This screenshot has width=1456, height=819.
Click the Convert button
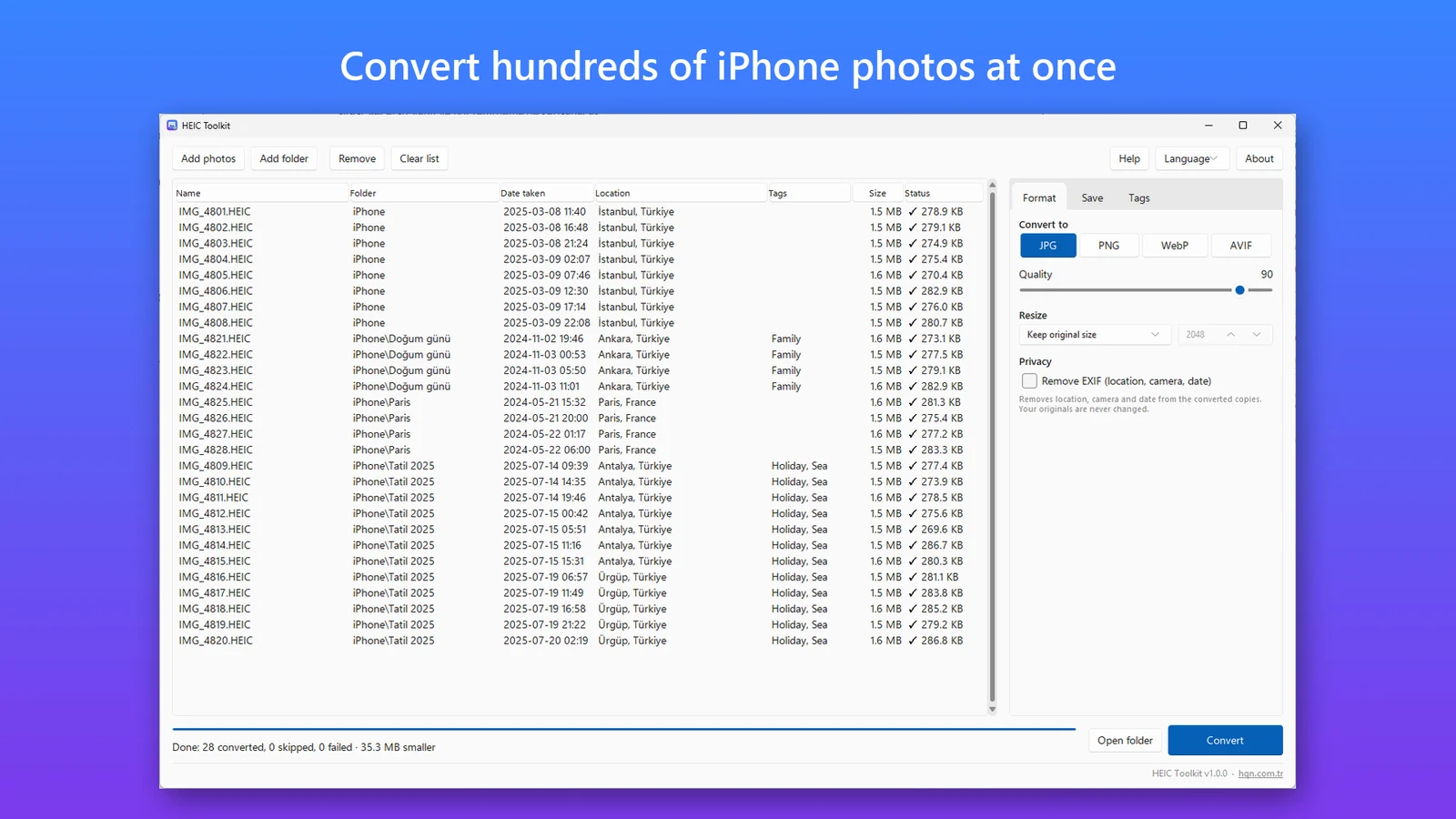click(x=1225, y=741)
